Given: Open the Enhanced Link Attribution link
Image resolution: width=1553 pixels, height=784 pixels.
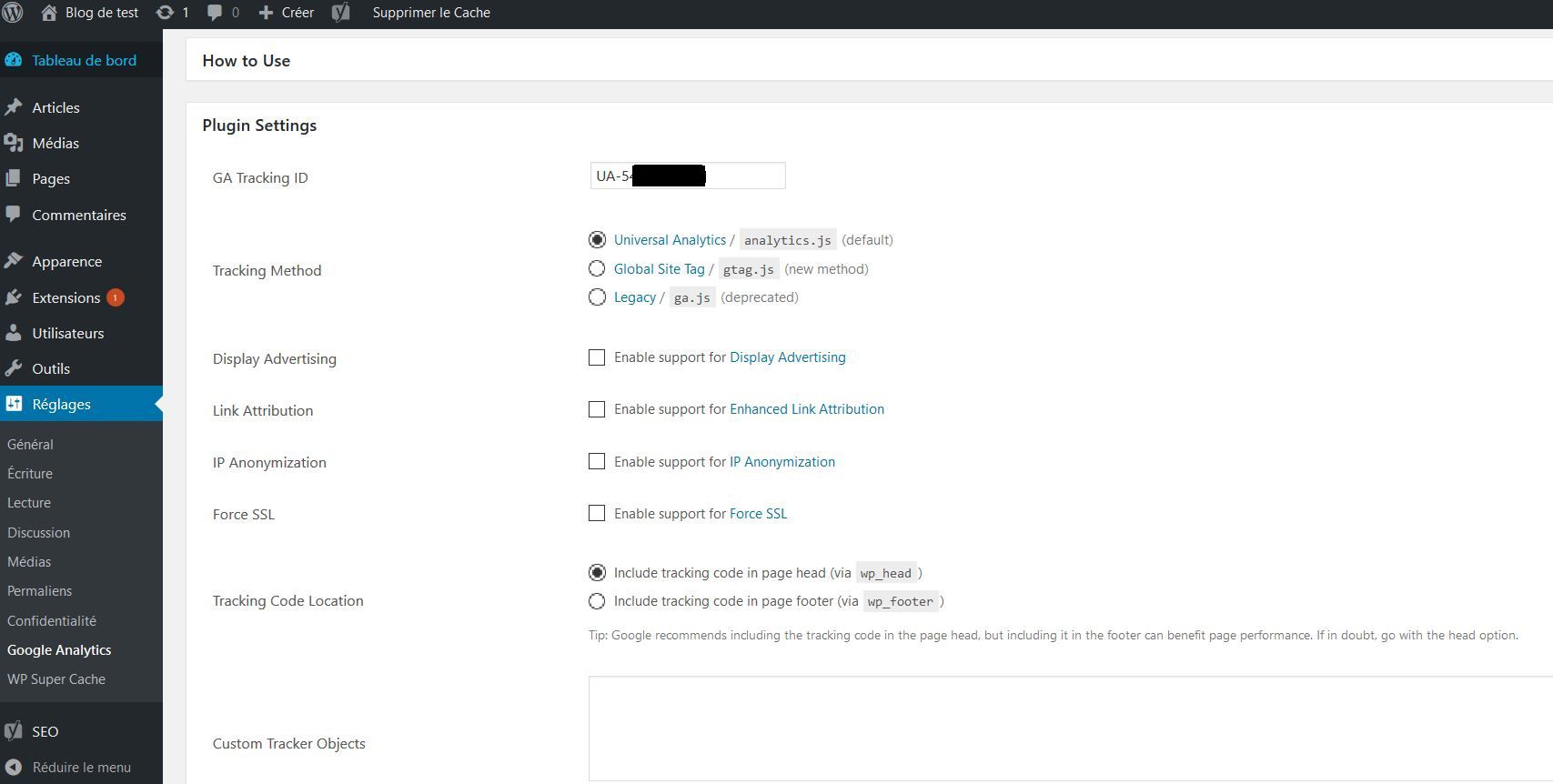Looking at the screenshot, I should (807, 409).
